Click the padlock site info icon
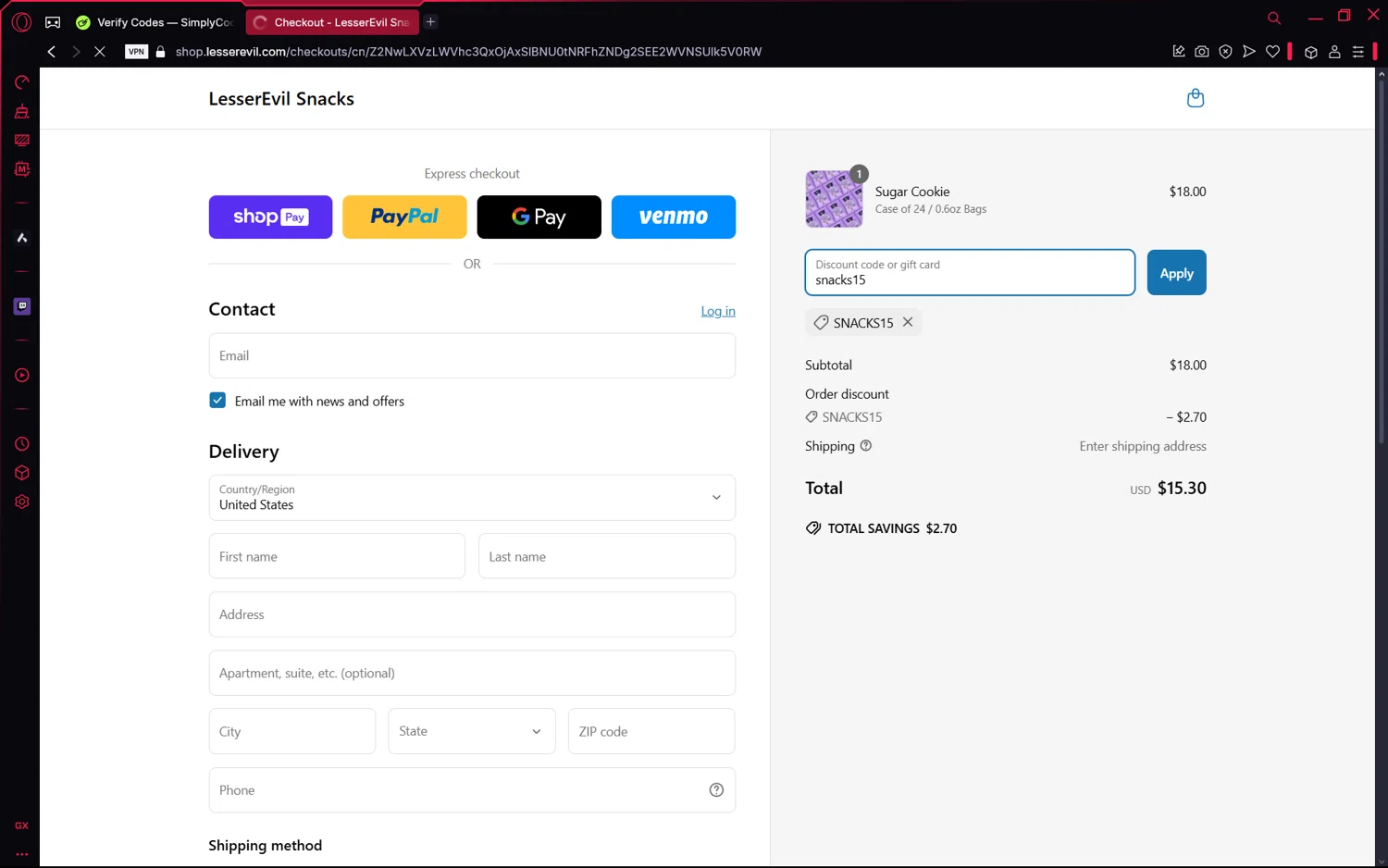Image resolution: width=1388 pixels, height=868 pixels. pos(160,52)
